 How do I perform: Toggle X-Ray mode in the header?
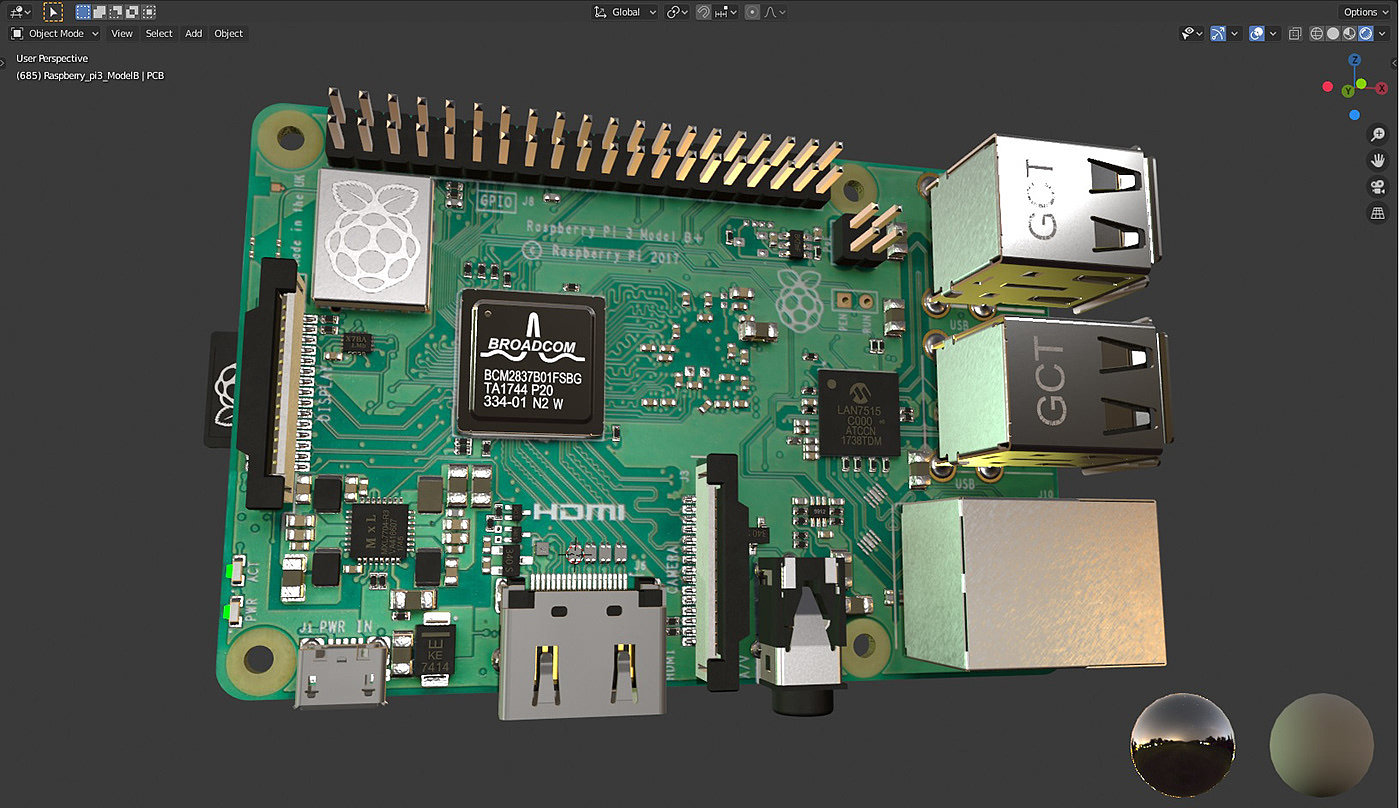coord(1296,33)
